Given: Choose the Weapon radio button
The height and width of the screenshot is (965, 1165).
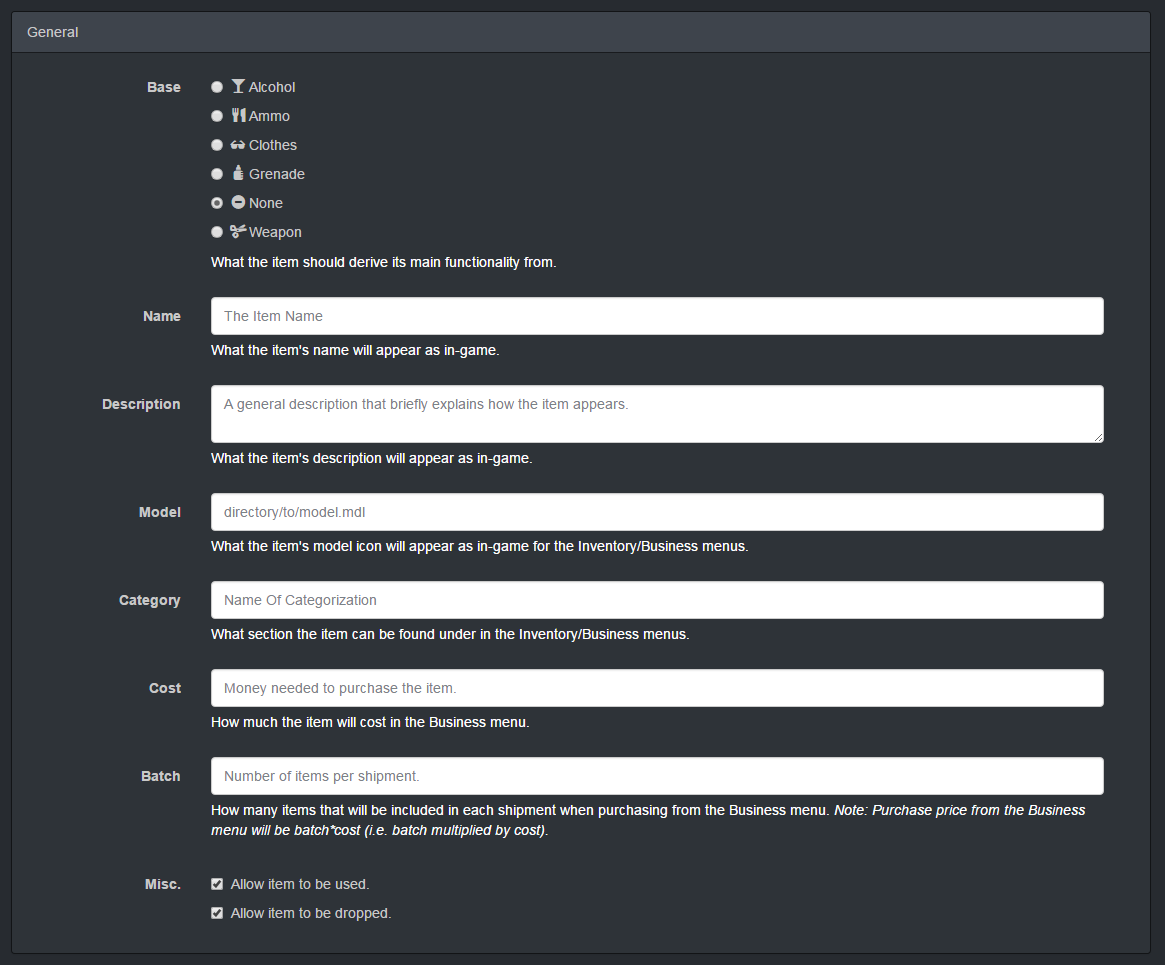Looking at the screenshot, I should click(217, 233).
